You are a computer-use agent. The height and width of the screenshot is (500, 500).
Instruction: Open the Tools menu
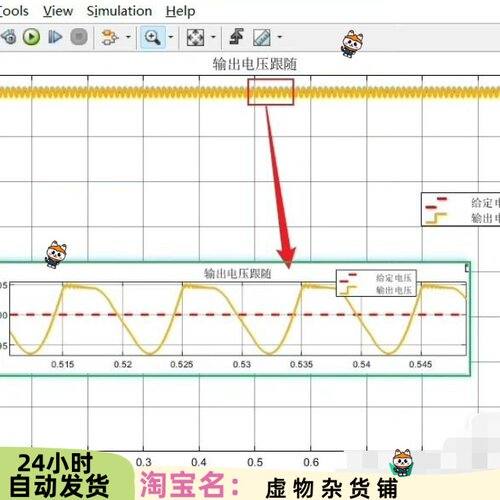coord(14,11)
